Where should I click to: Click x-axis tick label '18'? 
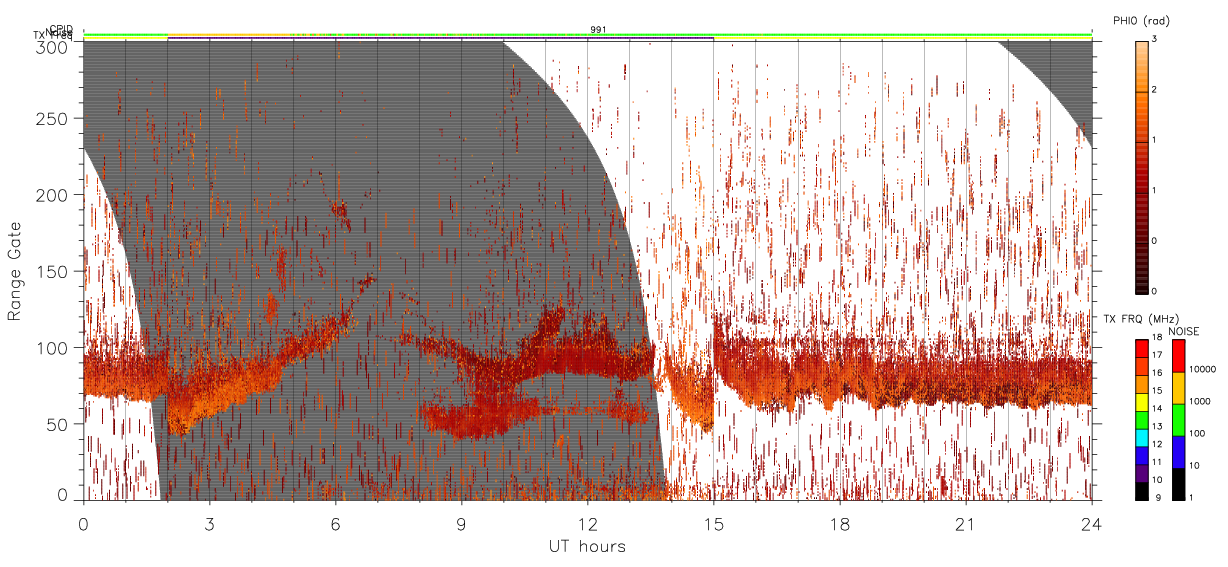tap(840, 524)
